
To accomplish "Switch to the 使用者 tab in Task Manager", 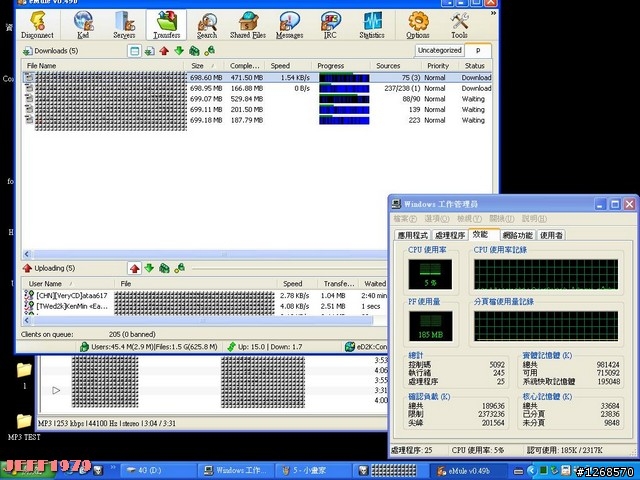I will click(551, 236).
